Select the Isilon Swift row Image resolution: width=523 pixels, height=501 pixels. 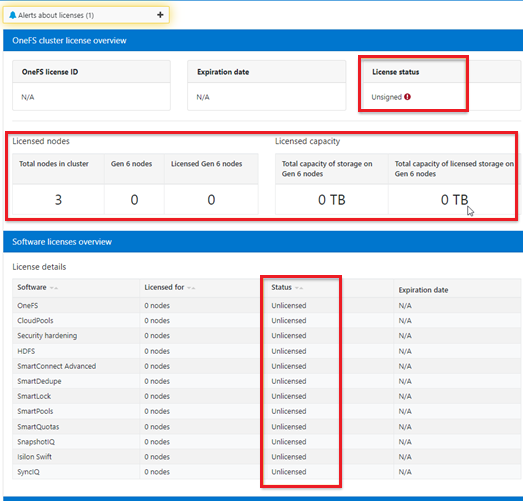coord(267,457)
